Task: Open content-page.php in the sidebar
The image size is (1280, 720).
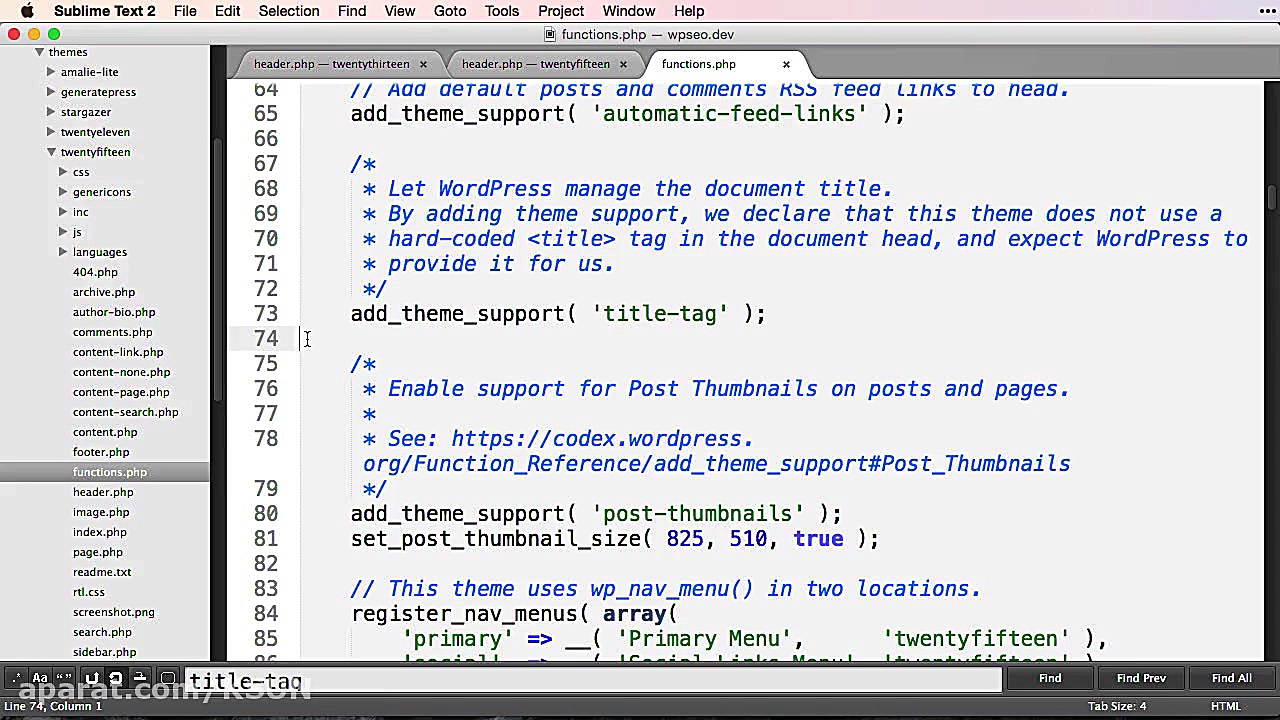Action: [x=121, y=392]
